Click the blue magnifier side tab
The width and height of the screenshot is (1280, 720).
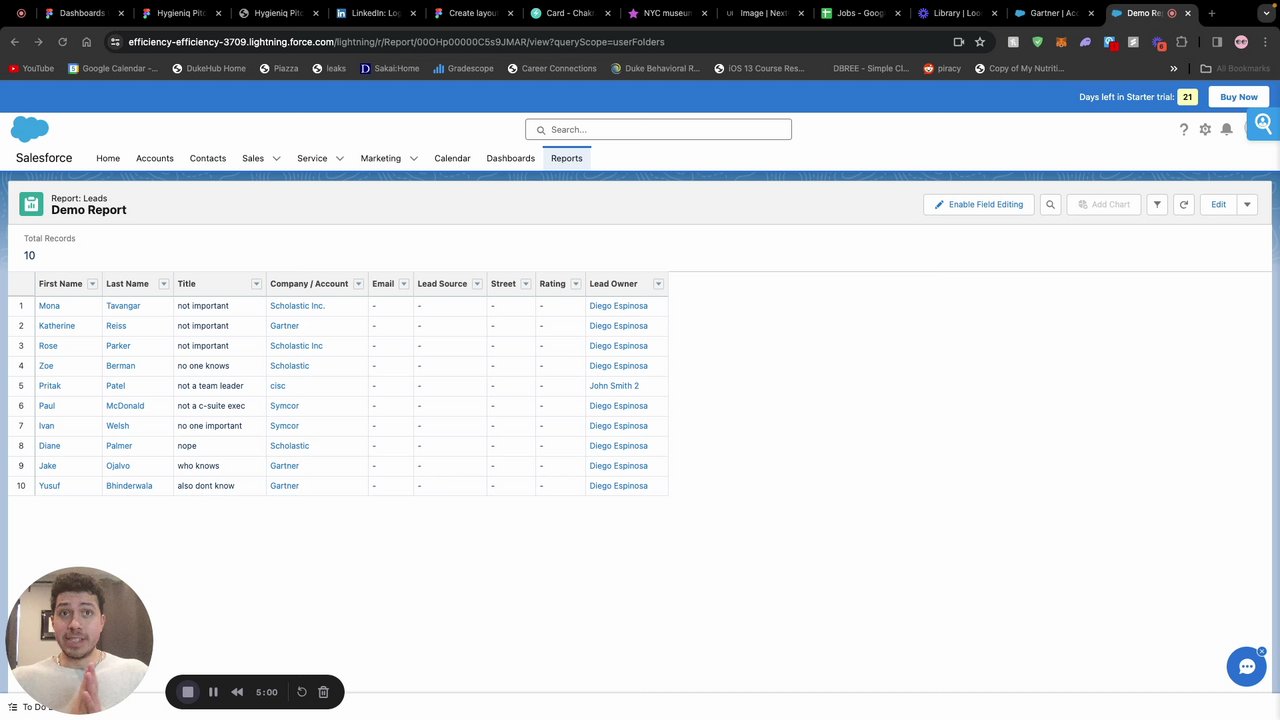(1263, 124)
